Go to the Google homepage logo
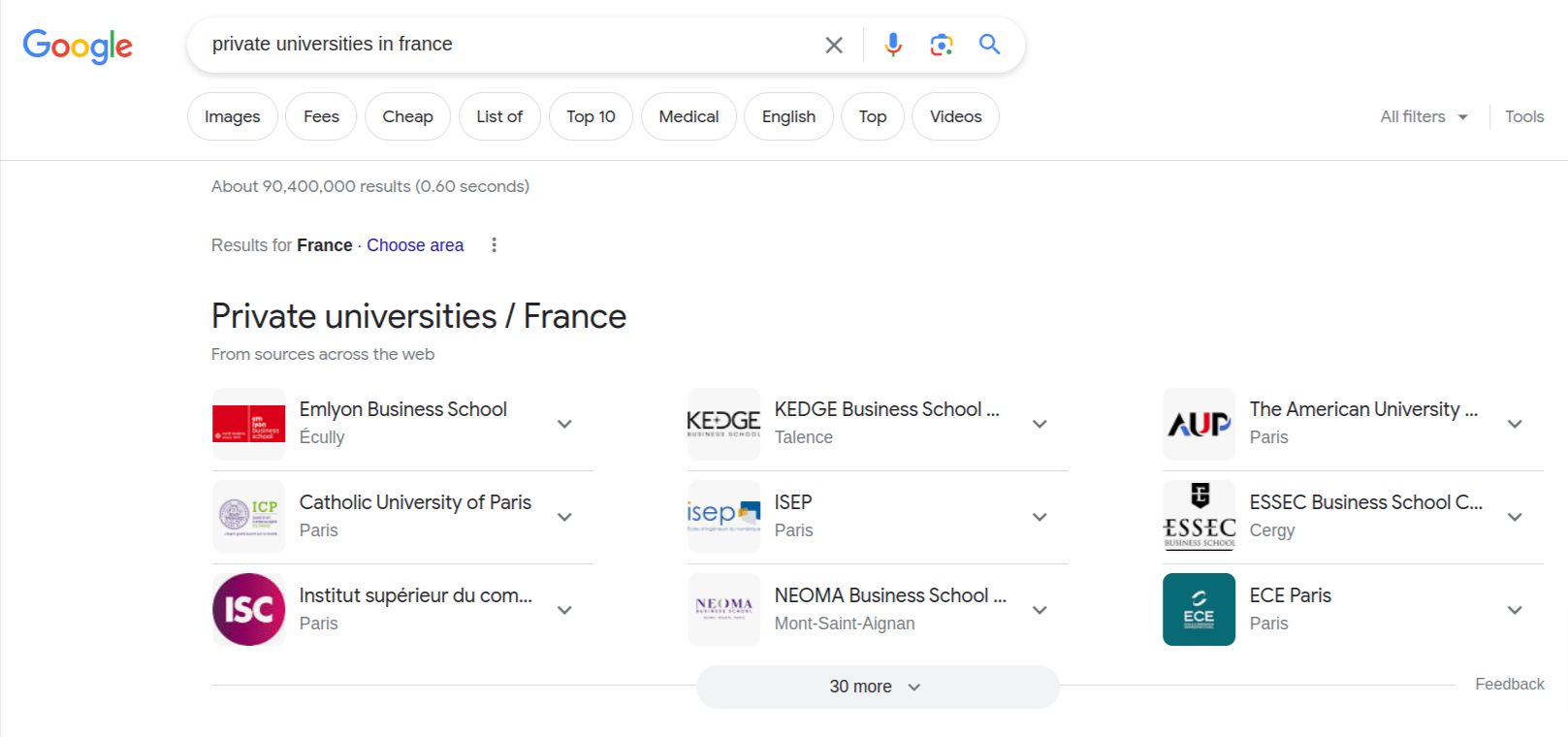Viewport: 1568px width, 737px height. [78, 46]
